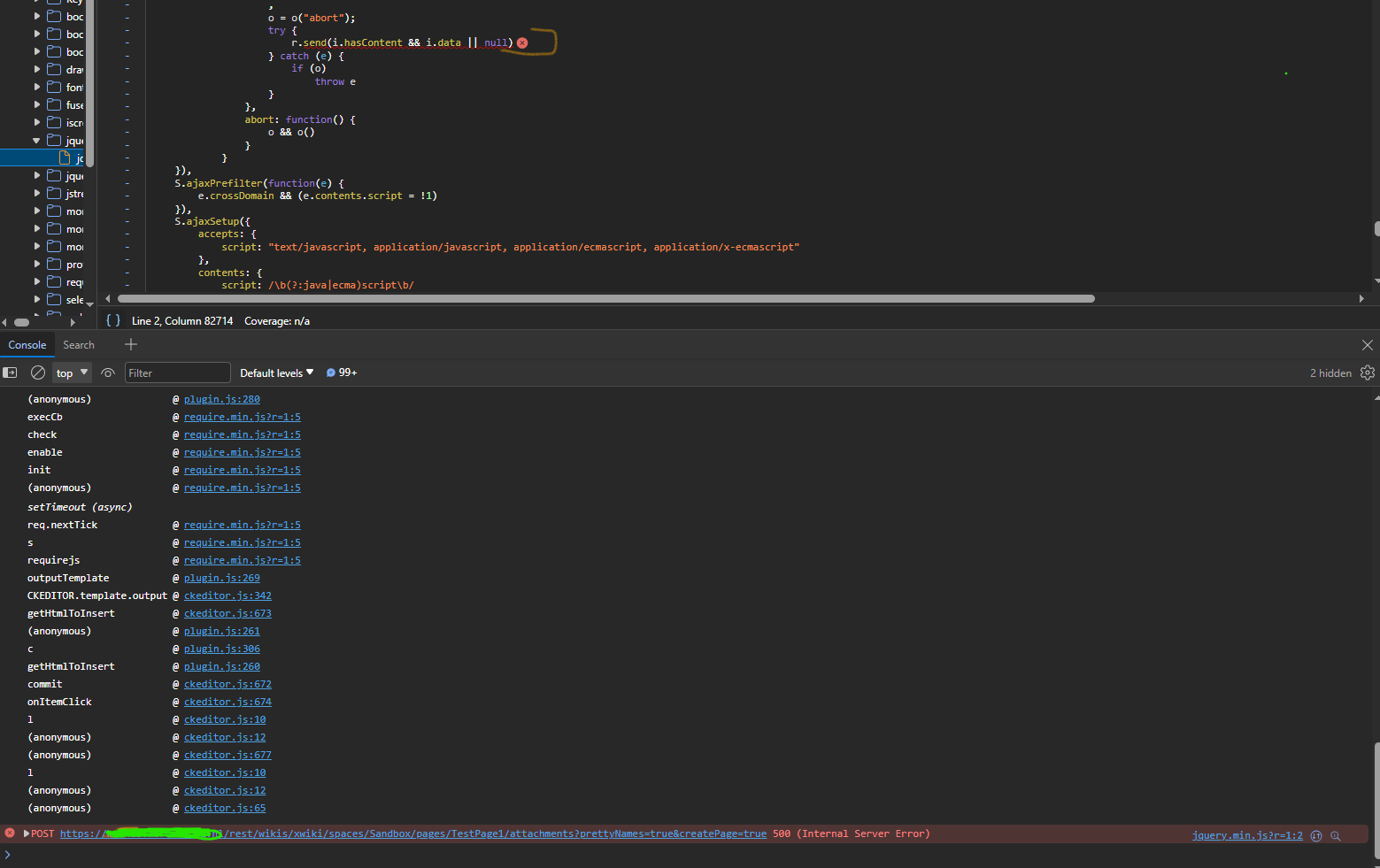1380x868 pixels.
Task: Click the magnifier icon on error row
Action: click(1336, 835)
